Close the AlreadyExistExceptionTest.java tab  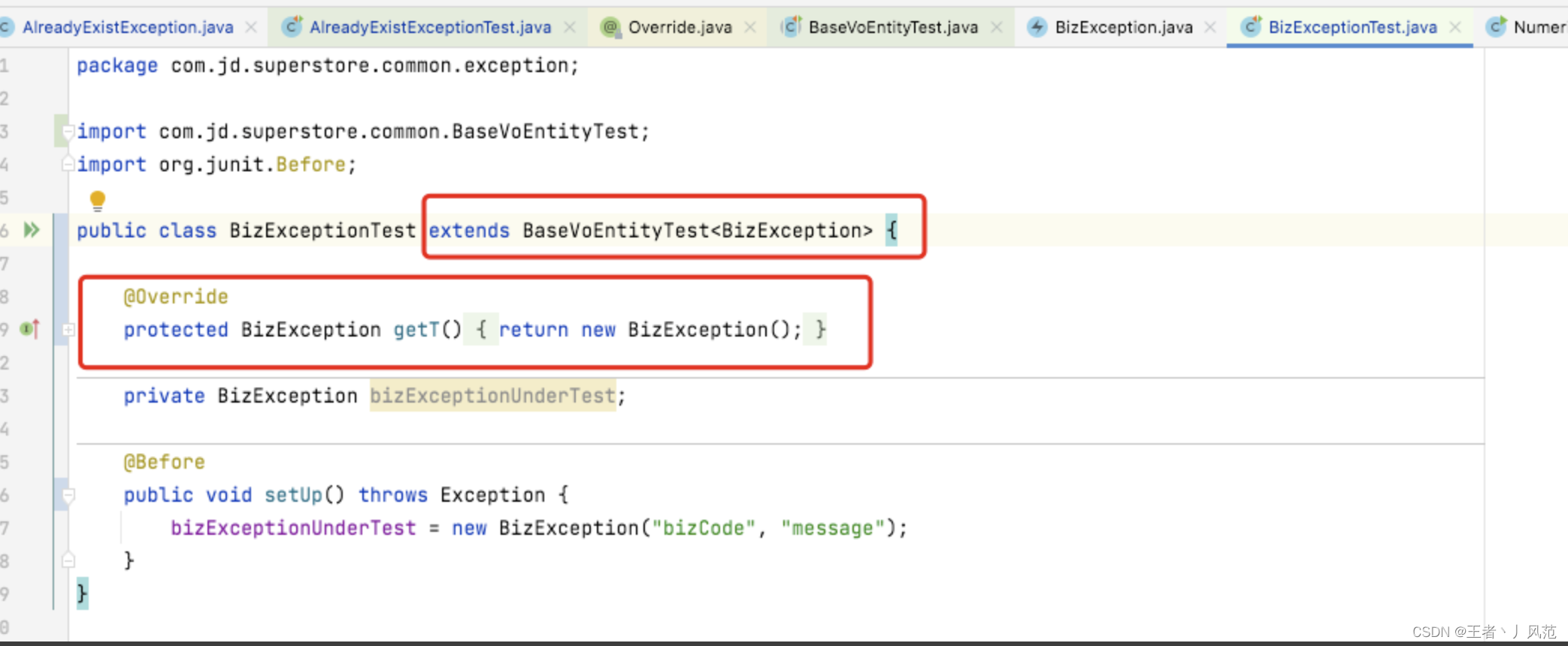click(x=570, y=28)
